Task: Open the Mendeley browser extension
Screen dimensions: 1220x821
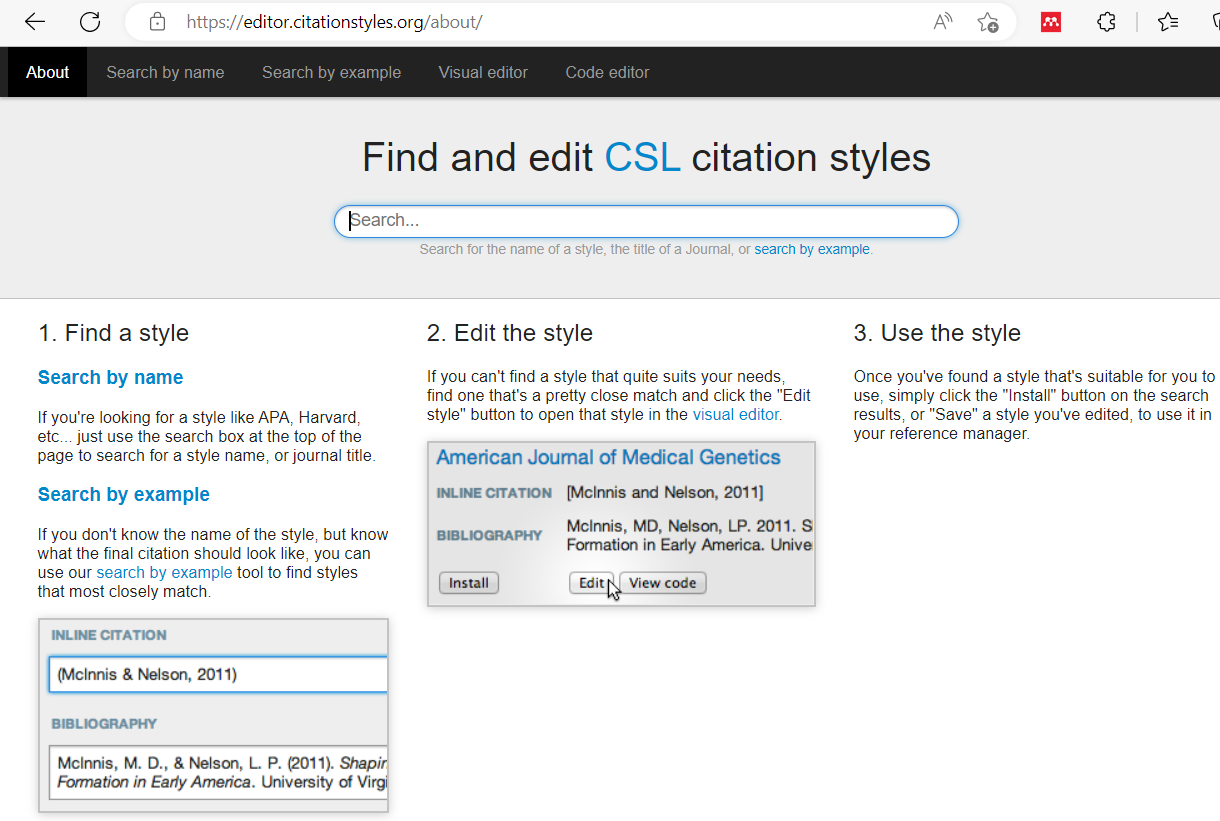Action: coord(1050,21)
